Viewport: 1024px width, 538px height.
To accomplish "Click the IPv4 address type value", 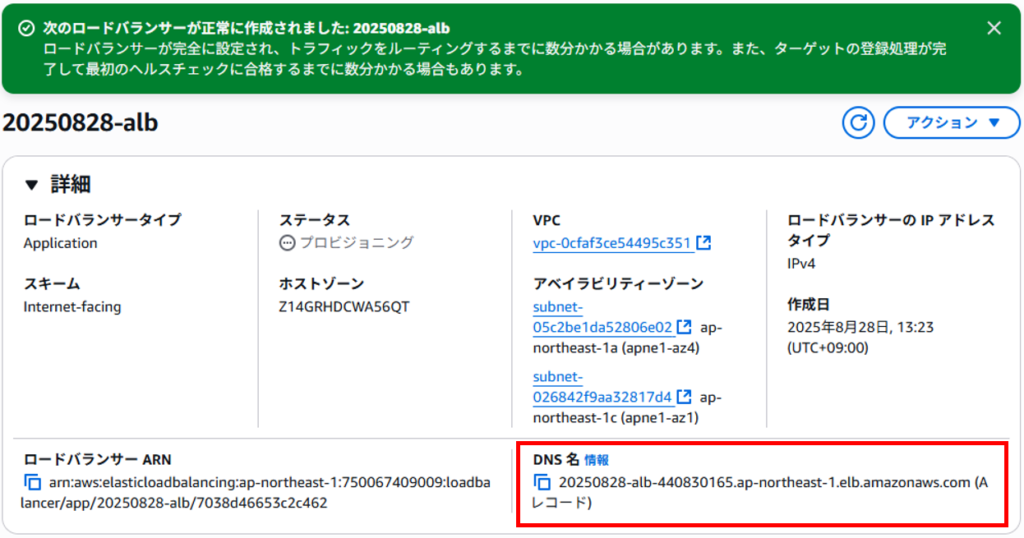I will pyautogui.click(x=801, y=264).
